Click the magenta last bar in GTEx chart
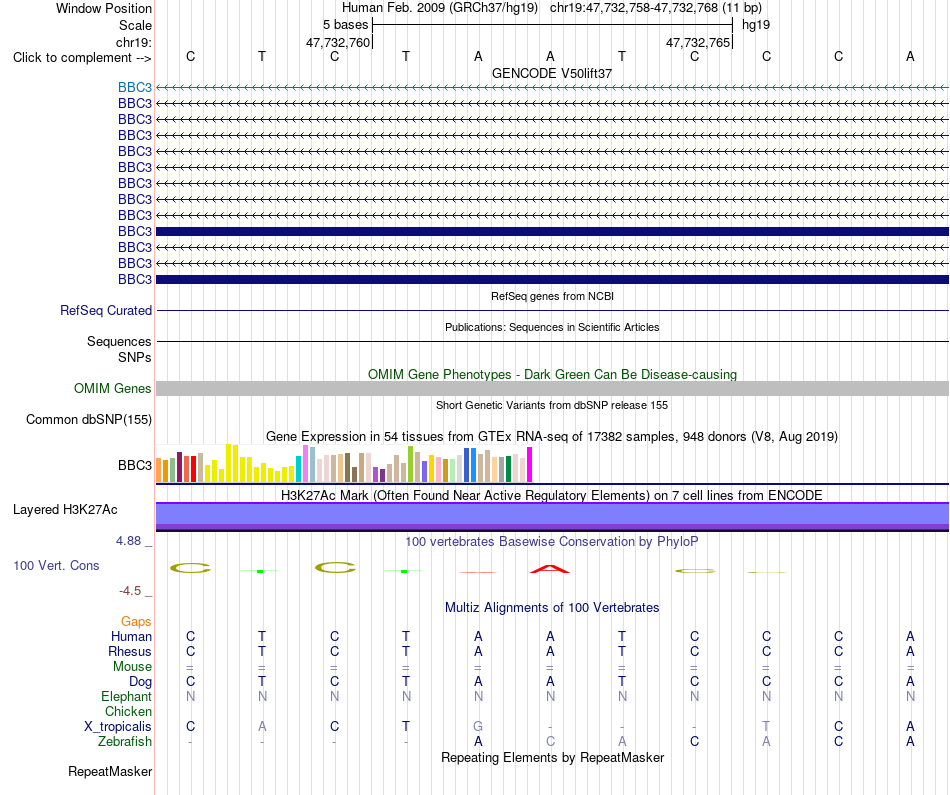Image resolution: width=950 pixels, height=795 pixels. 530,465
